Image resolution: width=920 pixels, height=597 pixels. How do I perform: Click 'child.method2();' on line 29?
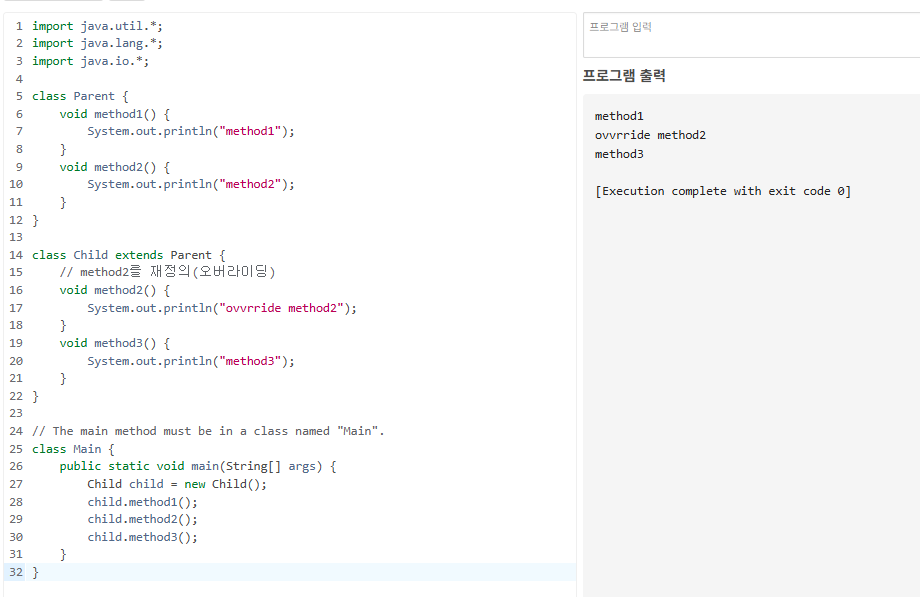pyautogui.click(x=143, y=519)
